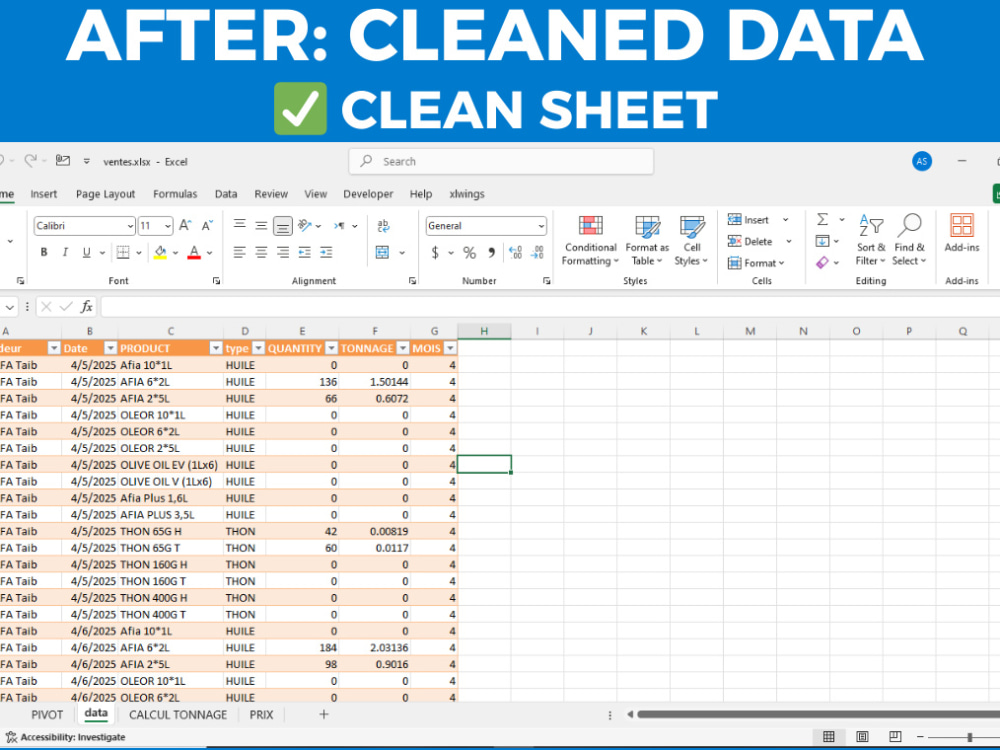Switch to the PIVOT sheet

[x=47, y=715]
